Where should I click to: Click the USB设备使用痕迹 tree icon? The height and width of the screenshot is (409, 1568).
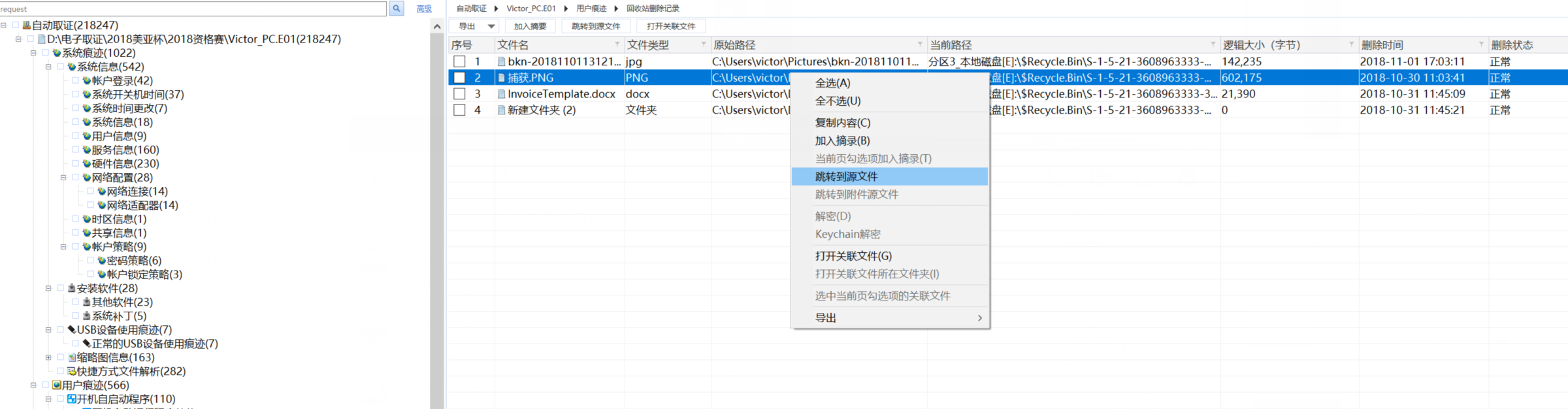pyautogui.click(x=72, y=330)
